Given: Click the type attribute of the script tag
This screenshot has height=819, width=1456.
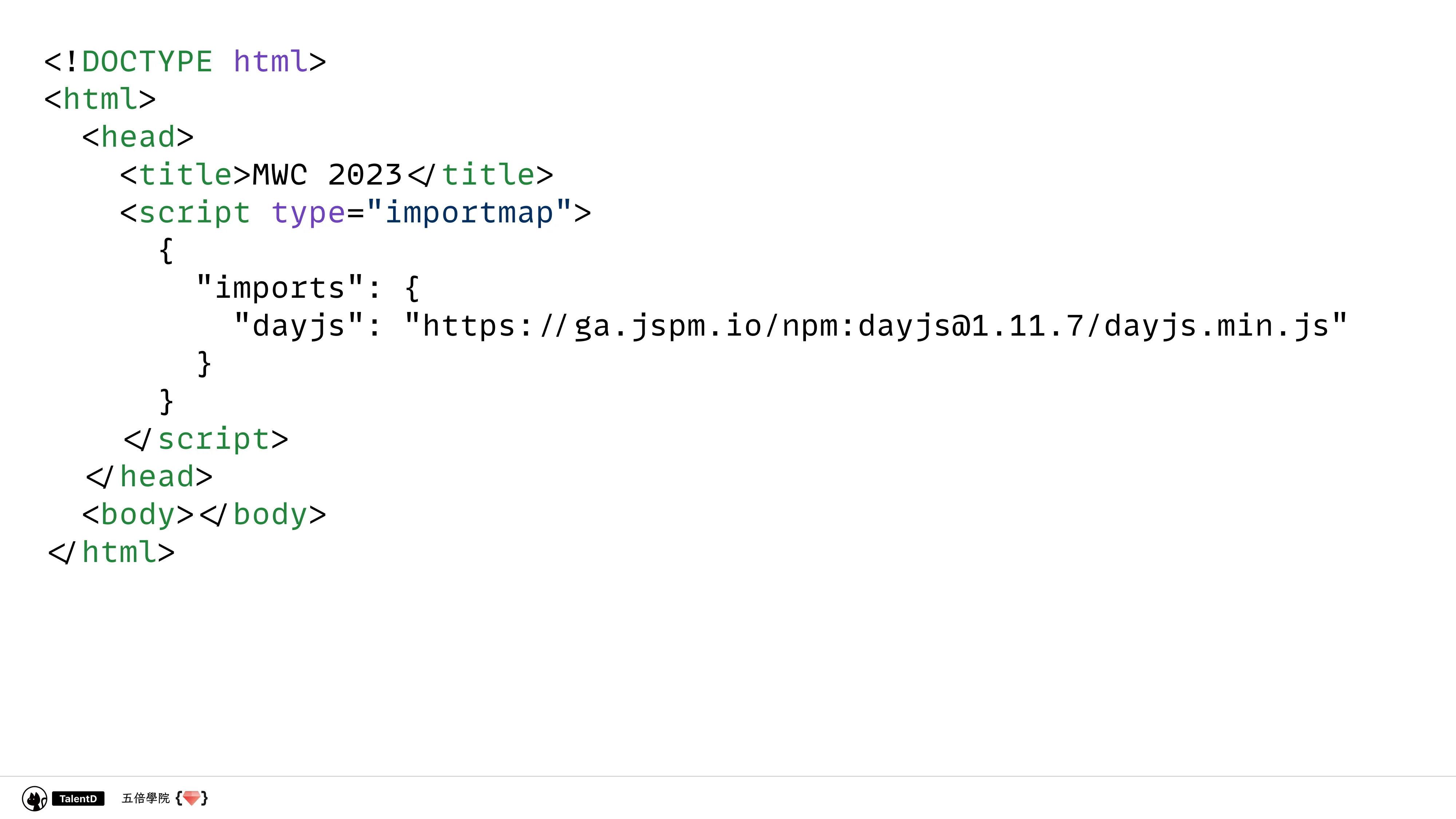Looking at the screenshot, I should (x=308, y=213).
